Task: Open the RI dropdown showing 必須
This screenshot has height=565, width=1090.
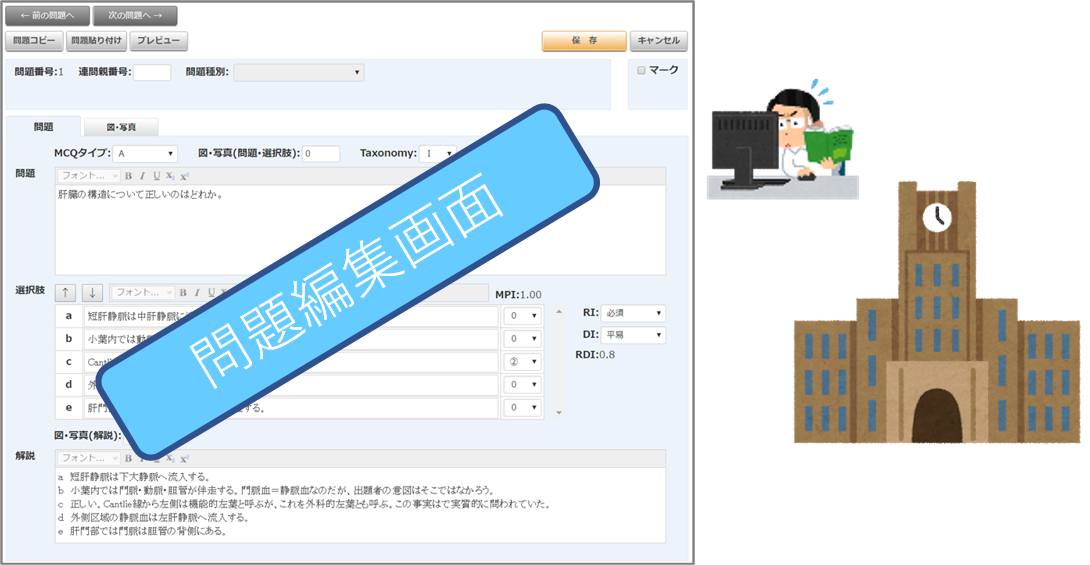Action: point(633,313)
